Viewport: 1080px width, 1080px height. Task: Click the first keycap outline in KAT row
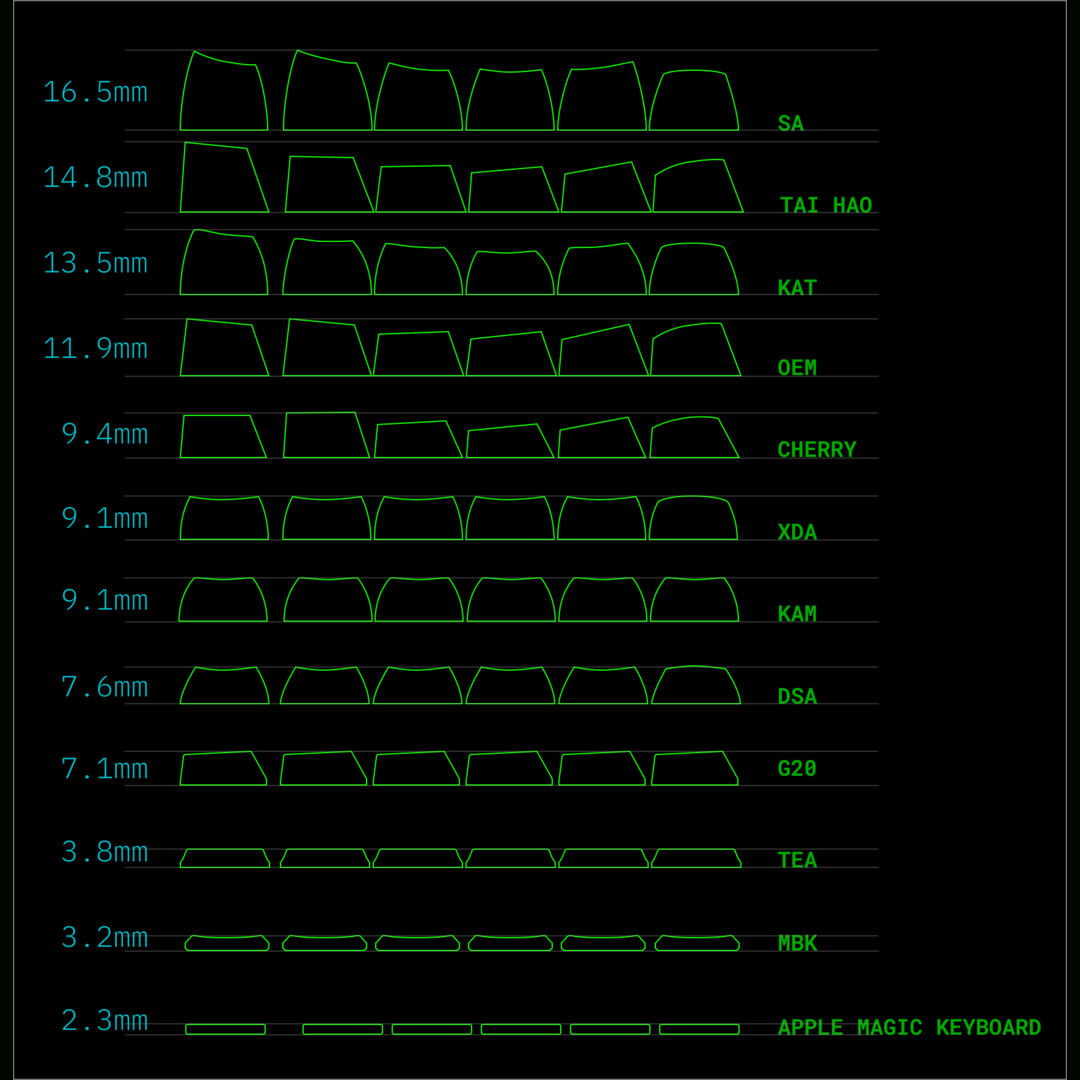coord(224,265)
